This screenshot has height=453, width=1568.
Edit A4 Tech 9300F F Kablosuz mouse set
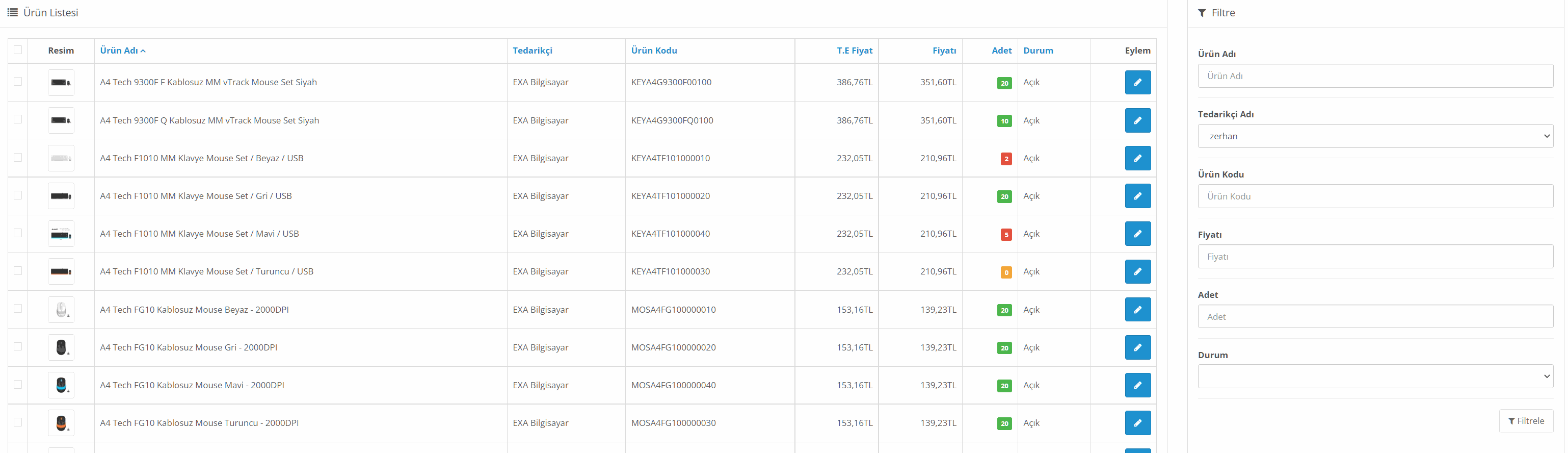(1137, 82)
